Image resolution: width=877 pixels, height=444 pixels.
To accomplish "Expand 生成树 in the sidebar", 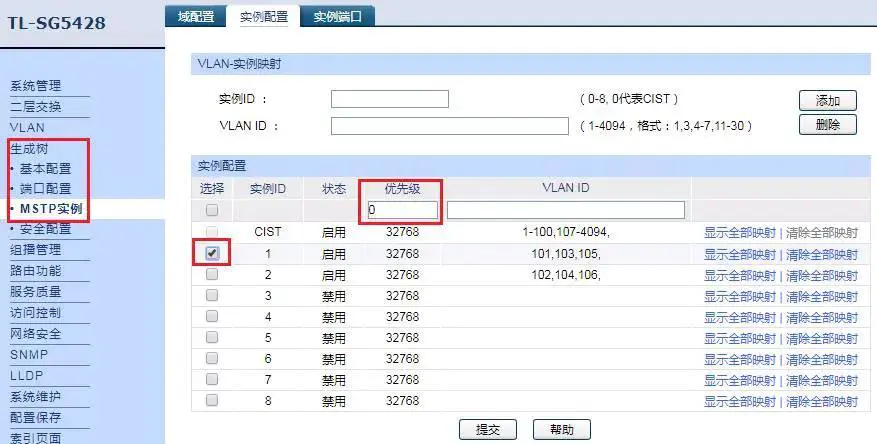I will [x=29, y=148].
